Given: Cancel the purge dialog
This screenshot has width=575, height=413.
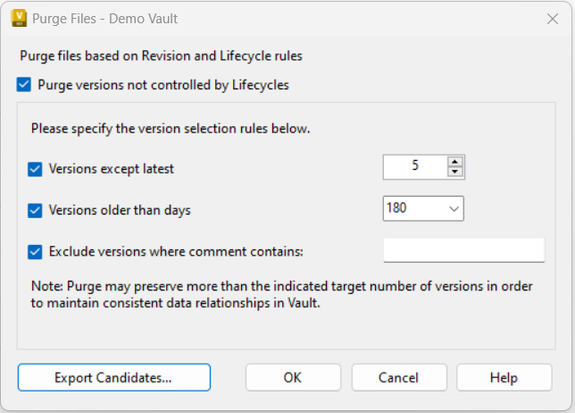Looking at the screenshot, I should [399, 377].
